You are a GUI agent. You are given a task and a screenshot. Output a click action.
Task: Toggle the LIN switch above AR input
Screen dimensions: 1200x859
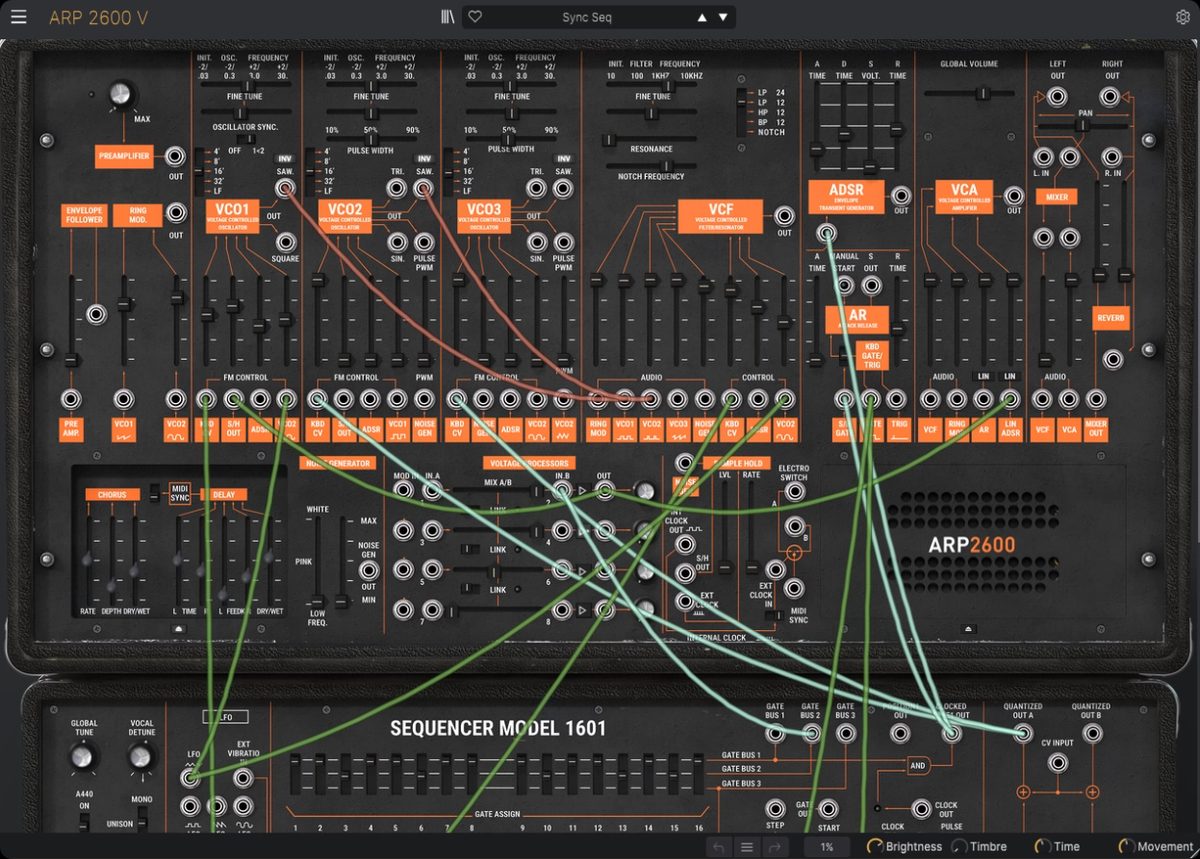click(983, 376)
